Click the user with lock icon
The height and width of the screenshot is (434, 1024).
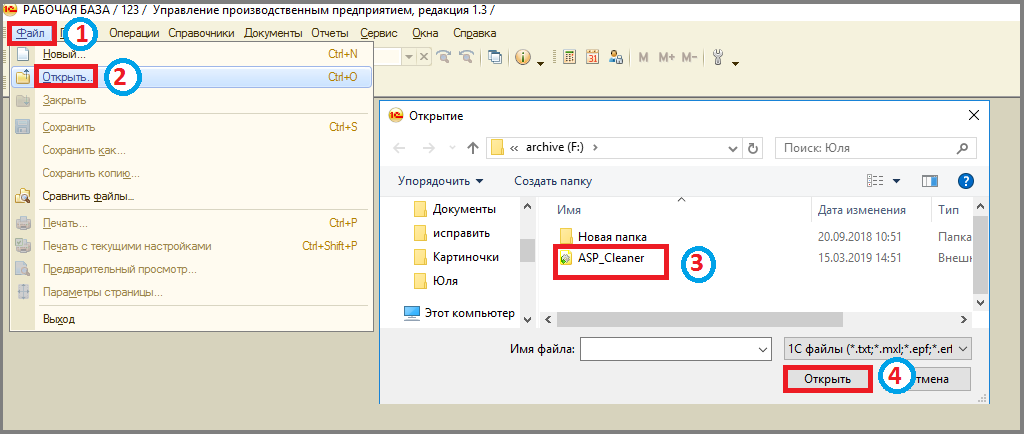(615, 57)
